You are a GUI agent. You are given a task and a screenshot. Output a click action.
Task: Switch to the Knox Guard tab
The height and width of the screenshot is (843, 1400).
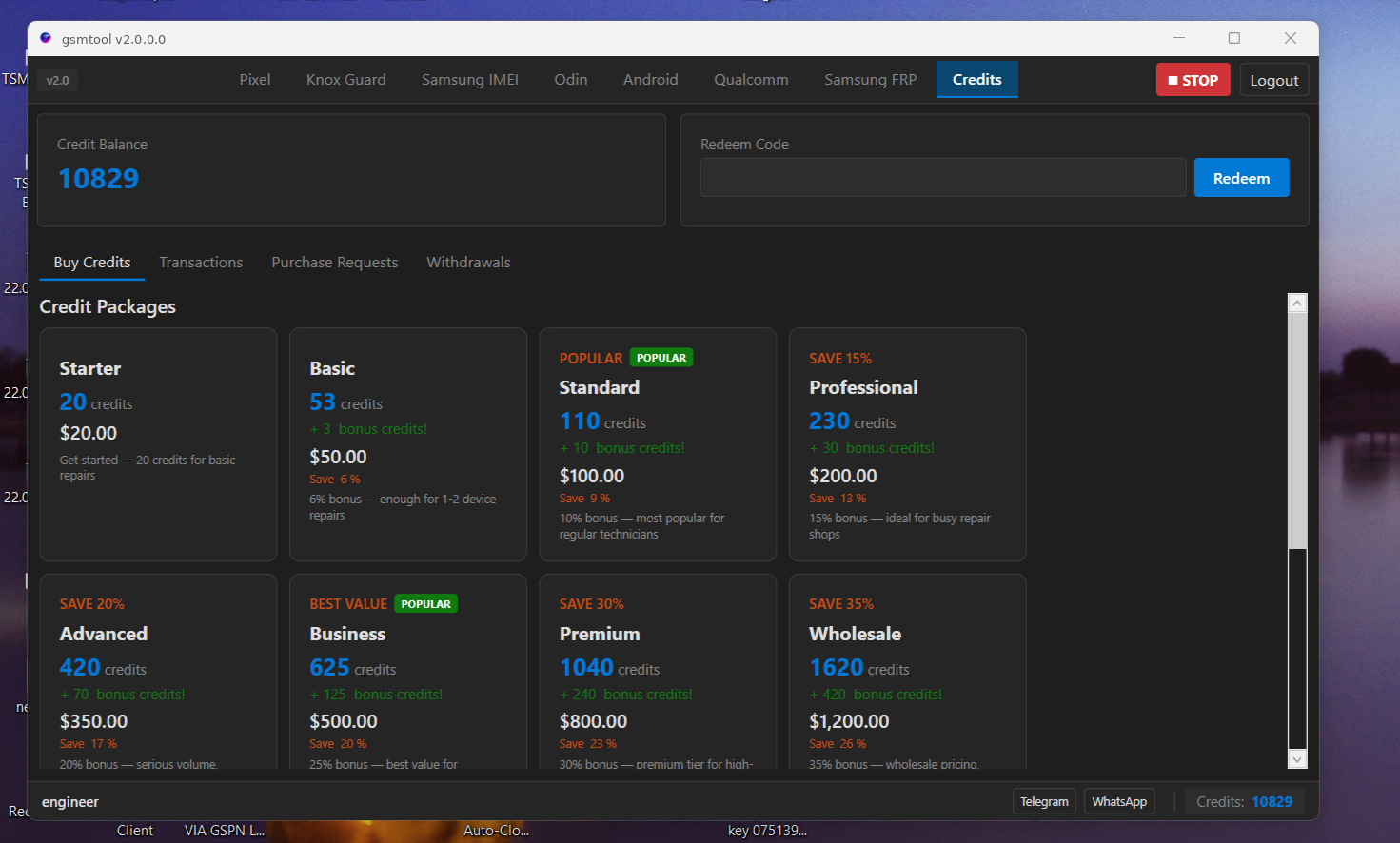tap(346, 80)
